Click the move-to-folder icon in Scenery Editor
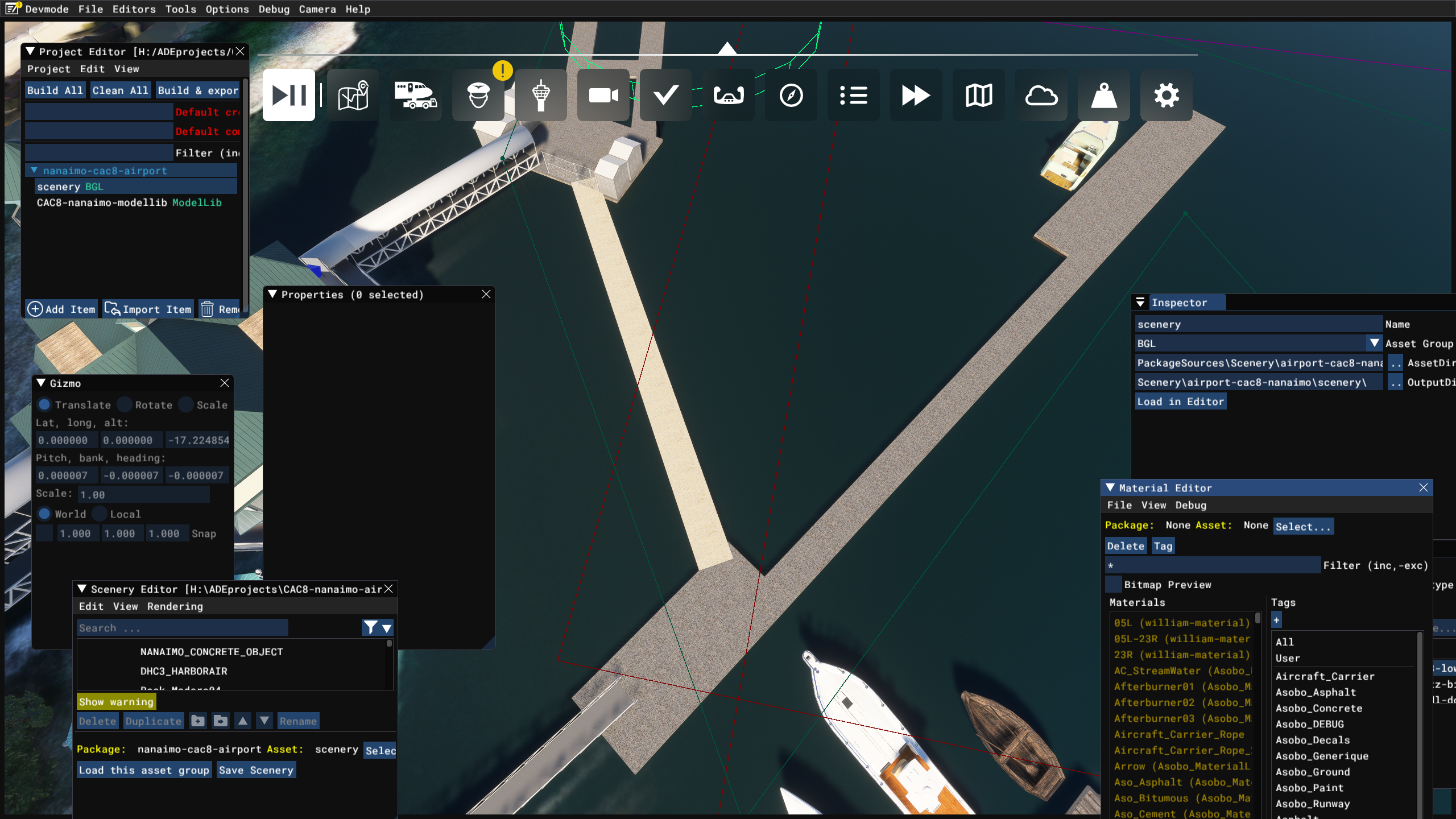The width and height of the screenshot is (1456, 819). click(x=221, y=721)
